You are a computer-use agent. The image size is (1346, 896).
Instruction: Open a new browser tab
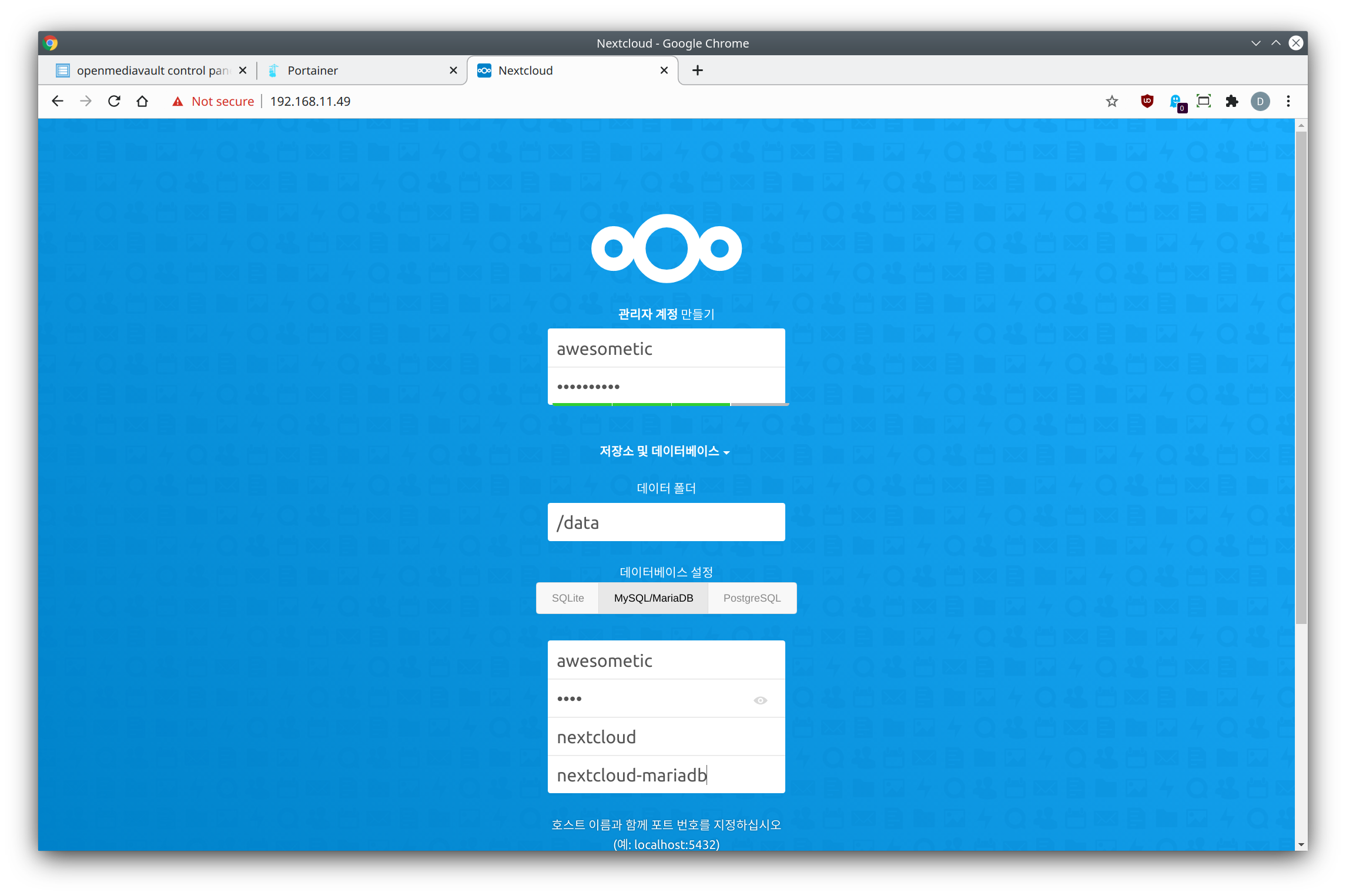(697, 71)
